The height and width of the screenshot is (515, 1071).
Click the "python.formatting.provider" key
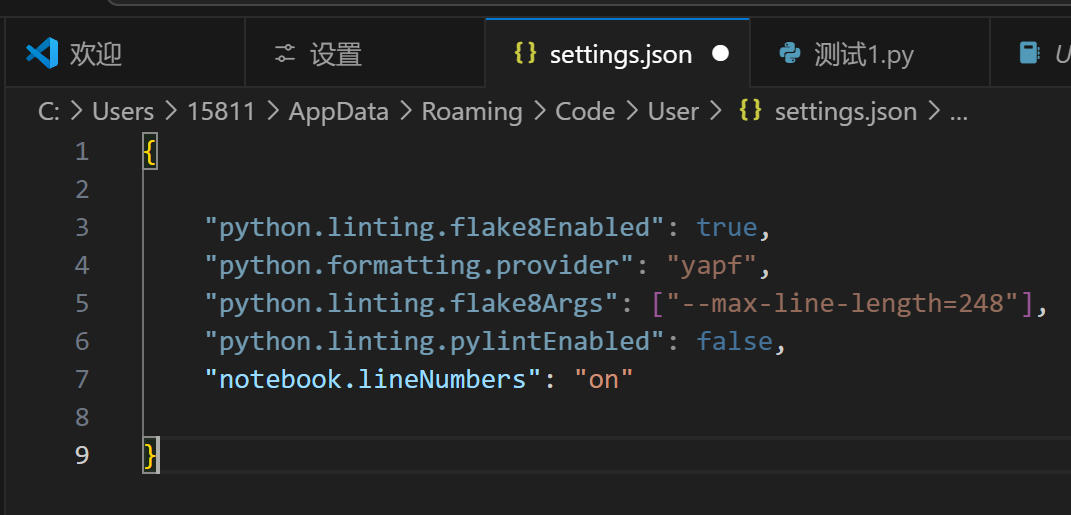pos(420,265)
